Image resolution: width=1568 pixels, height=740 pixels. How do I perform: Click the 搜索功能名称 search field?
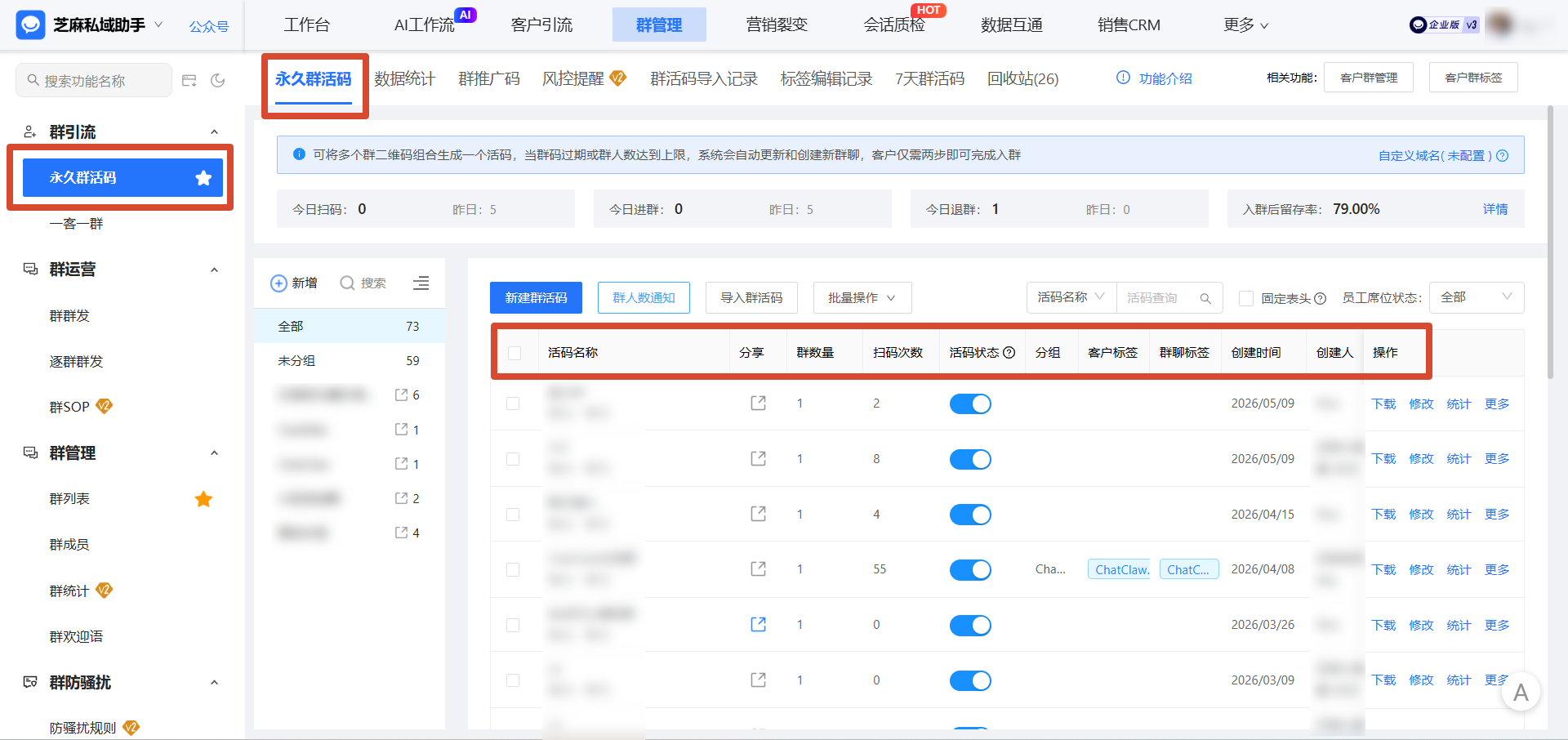pos(94,80)
